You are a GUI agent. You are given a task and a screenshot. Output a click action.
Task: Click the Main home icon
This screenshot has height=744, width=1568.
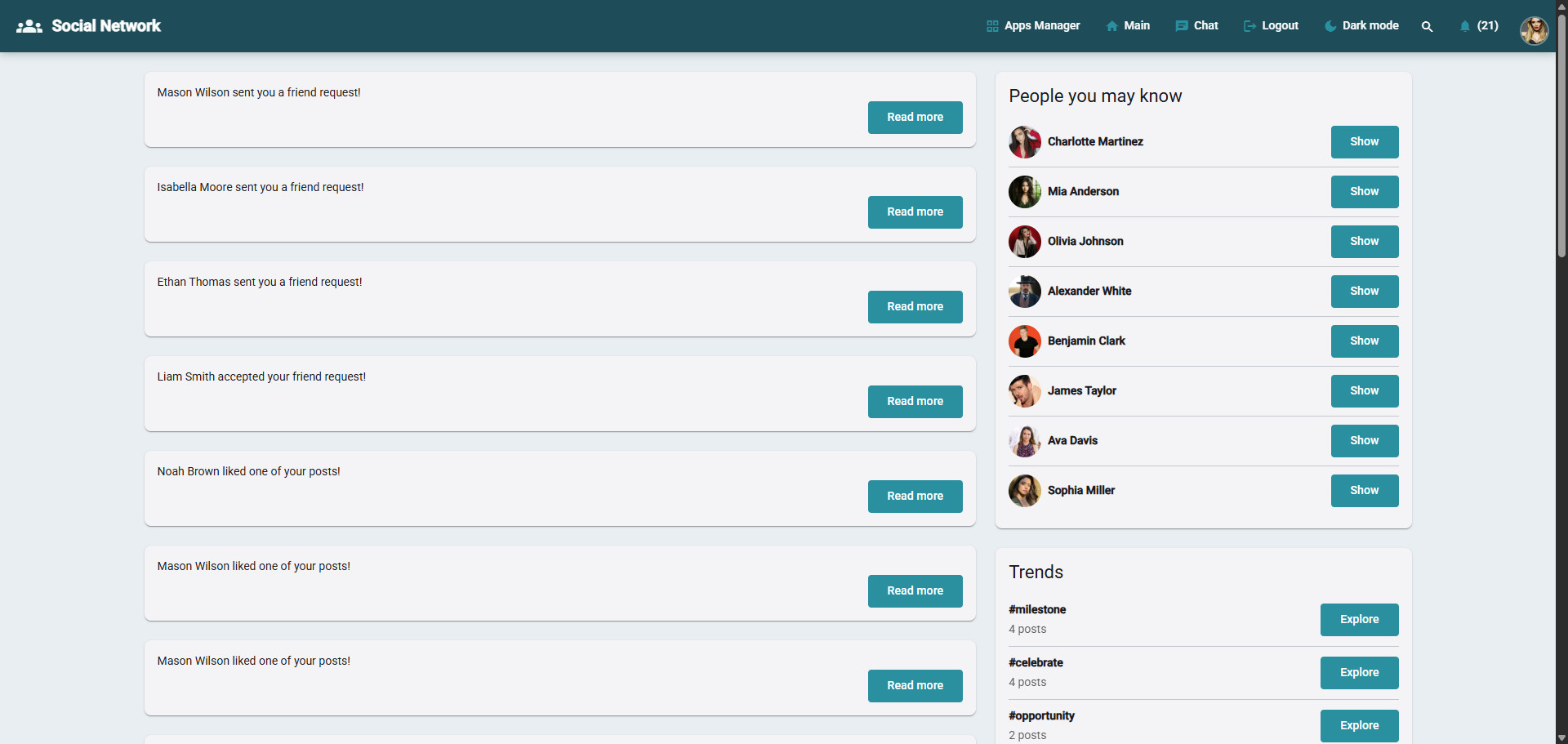coord(1112,26)
